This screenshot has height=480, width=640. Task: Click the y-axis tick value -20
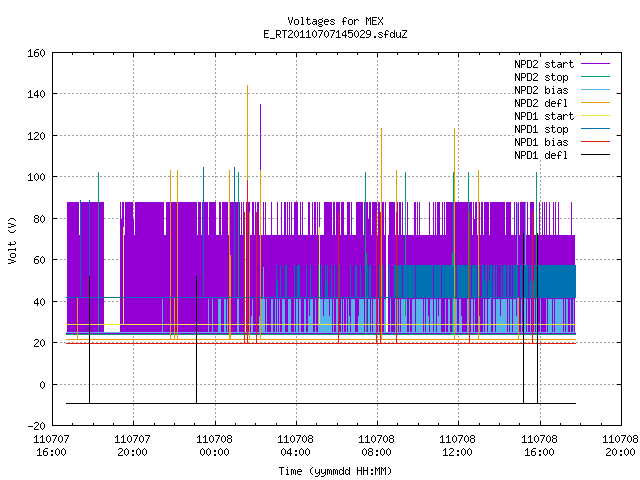tap(36, 426)
